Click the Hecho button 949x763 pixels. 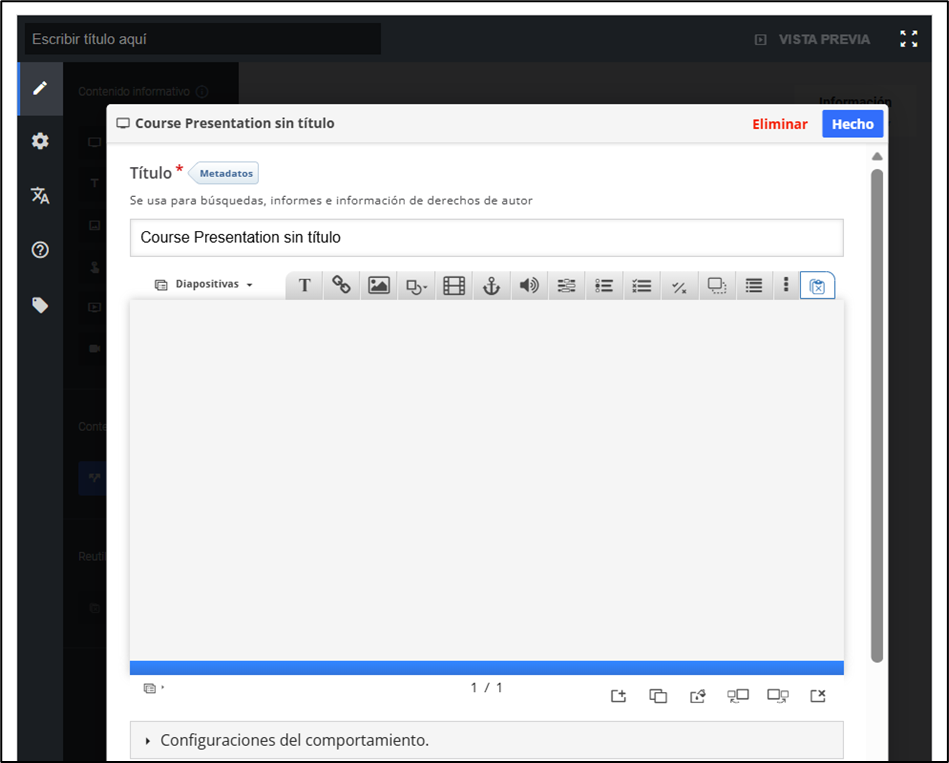(x=852, y=124)
